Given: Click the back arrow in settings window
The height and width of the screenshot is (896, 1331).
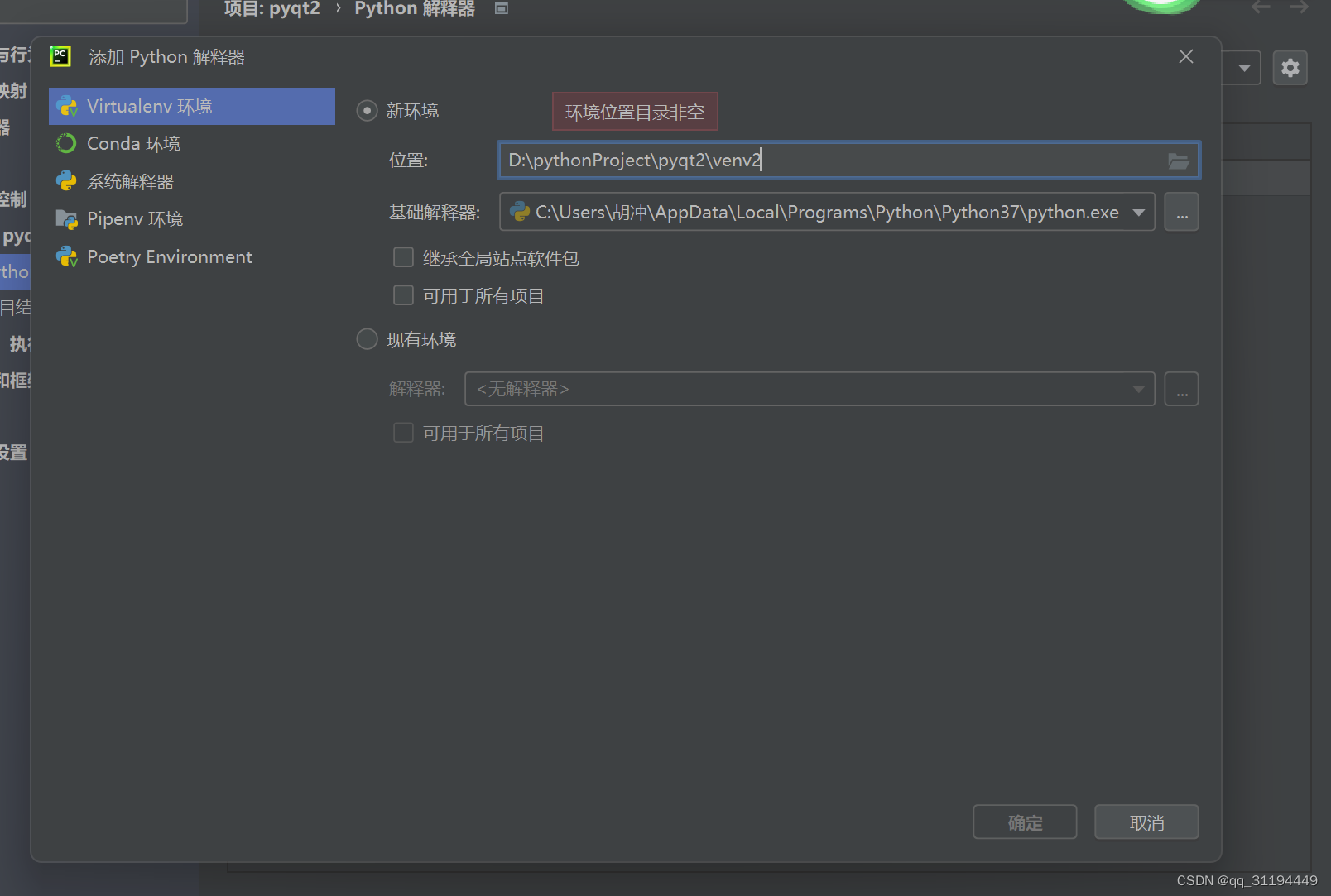Looking at the screenshot, I should 1261,7.
